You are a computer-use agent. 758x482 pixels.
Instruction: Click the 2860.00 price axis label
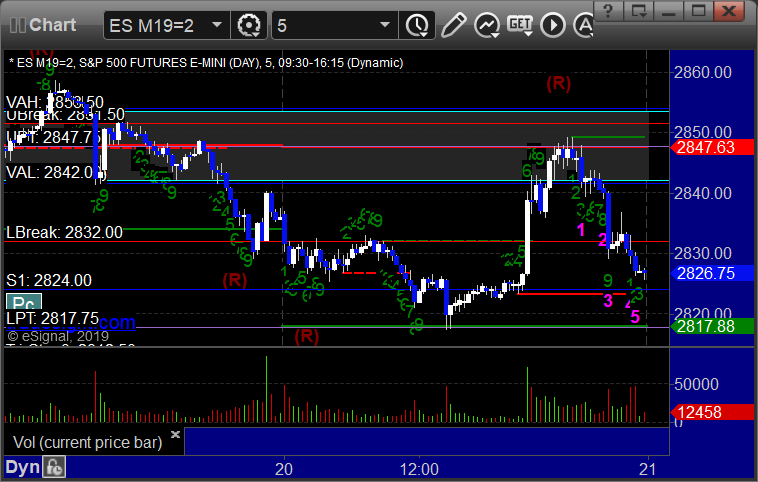[x=703, y=73]
